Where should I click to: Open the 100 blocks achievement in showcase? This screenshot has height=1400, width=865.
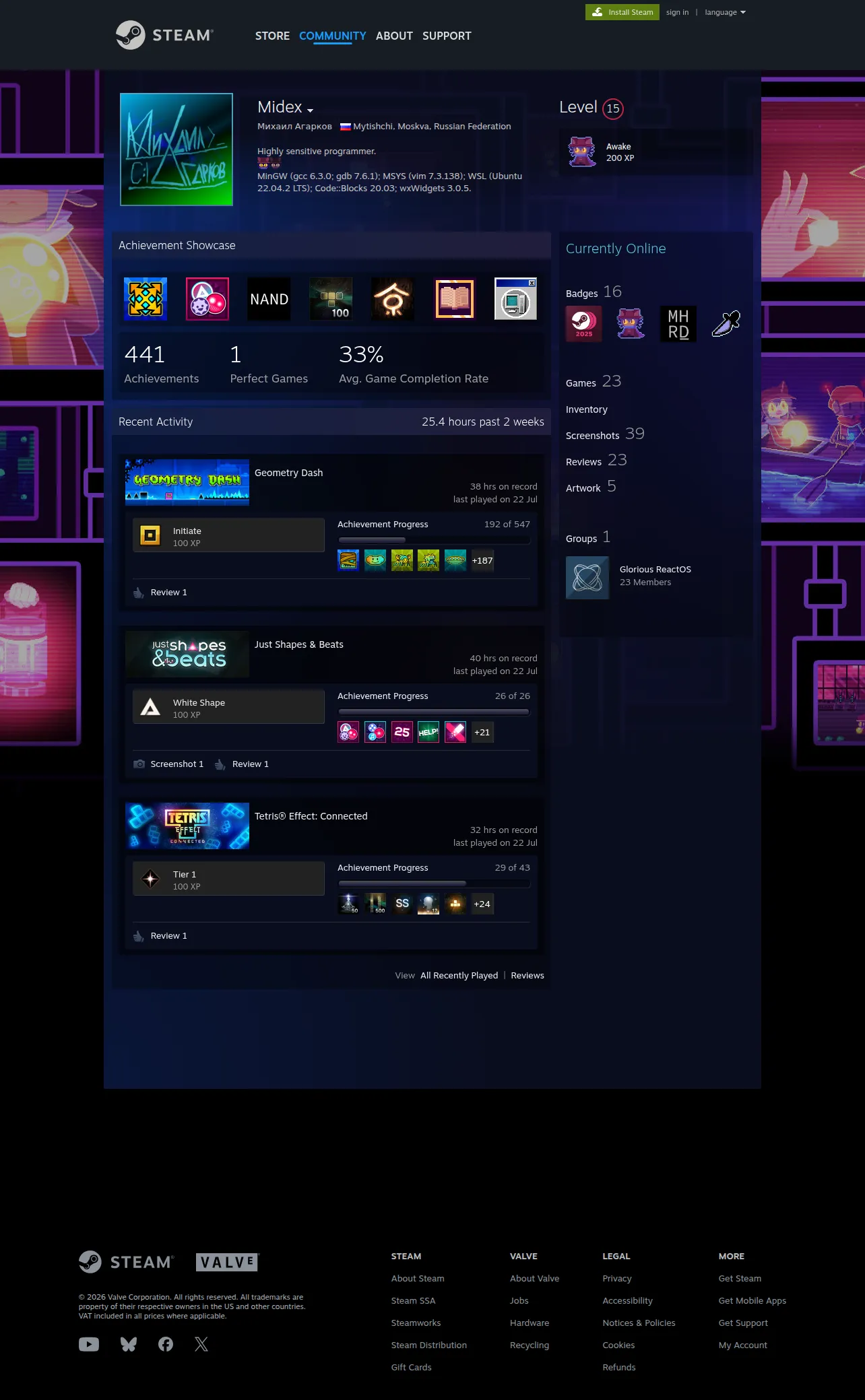point(331,299)
